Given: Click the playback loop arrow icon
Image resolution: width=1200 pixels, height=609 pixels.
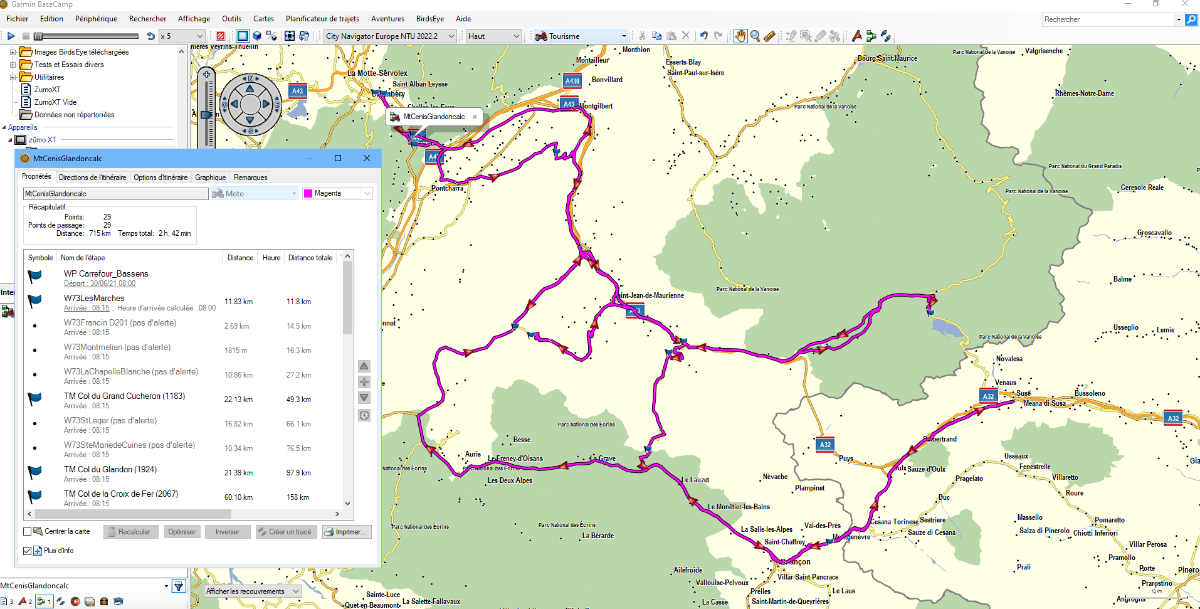Looking at the screenshot, I should tap(150, 35).
